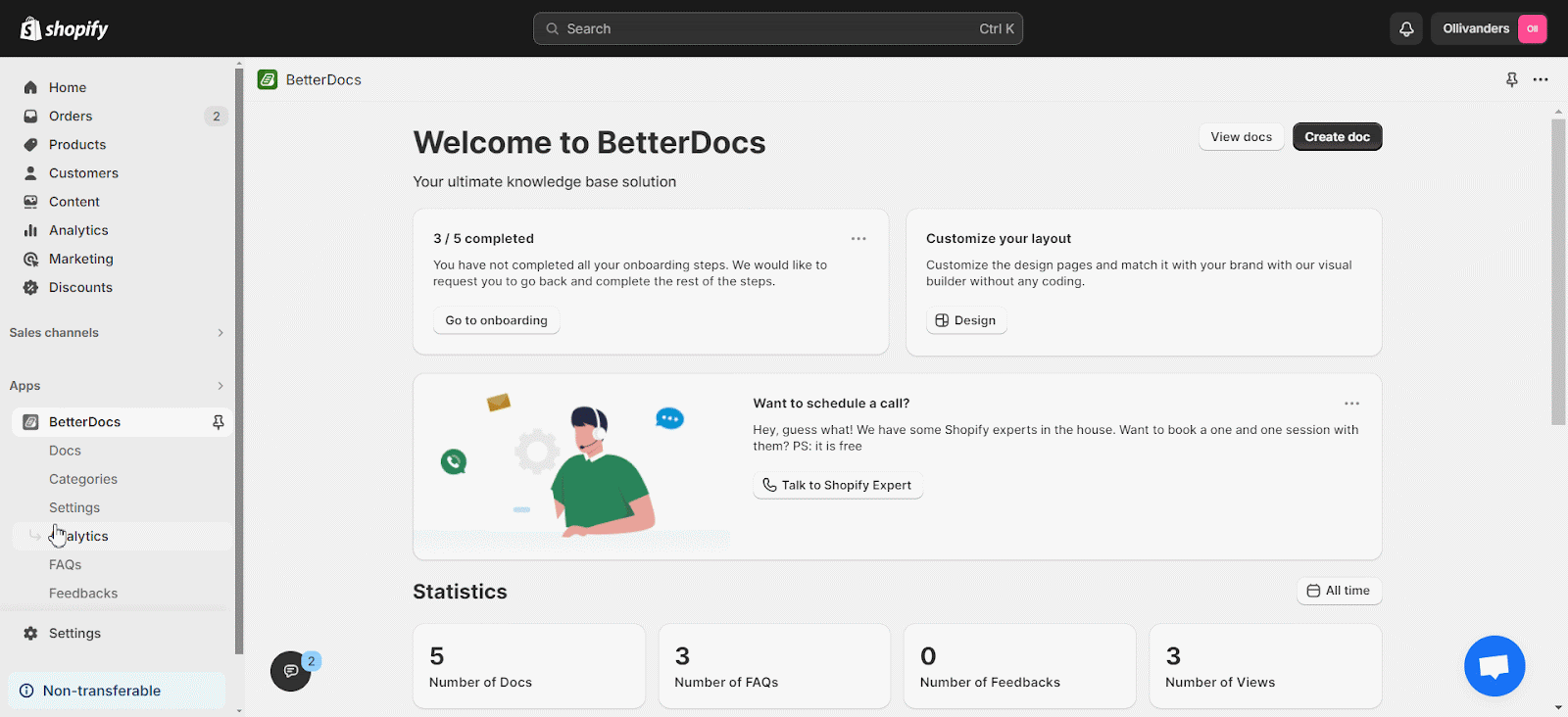Open Marketing in sidebar
The height and width of the screenshot is (717, 1568).
81,259
